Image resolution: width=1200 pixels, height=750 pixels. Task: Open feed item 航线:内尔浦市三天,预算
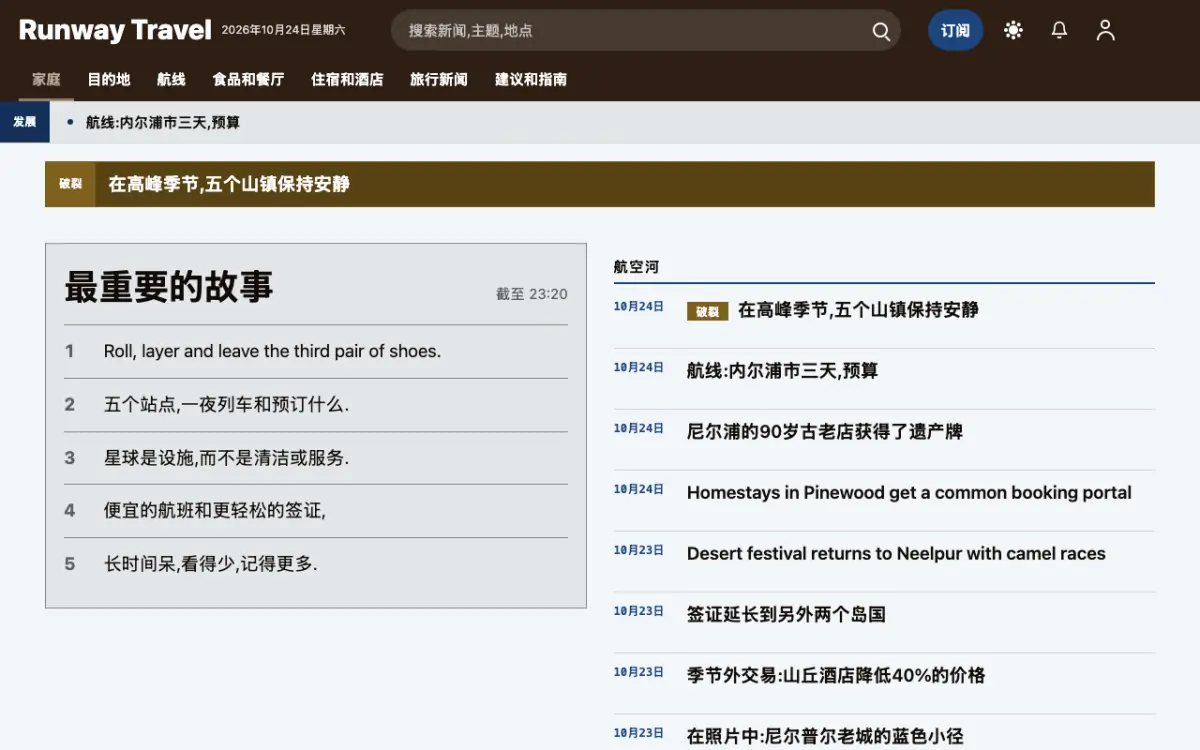click(x=783, y=371)
